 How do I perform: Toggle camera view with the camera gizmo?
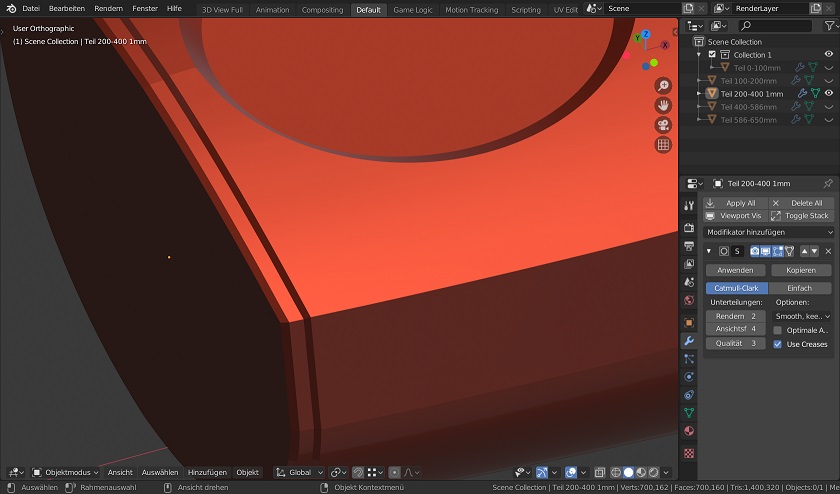click(663, 125)
